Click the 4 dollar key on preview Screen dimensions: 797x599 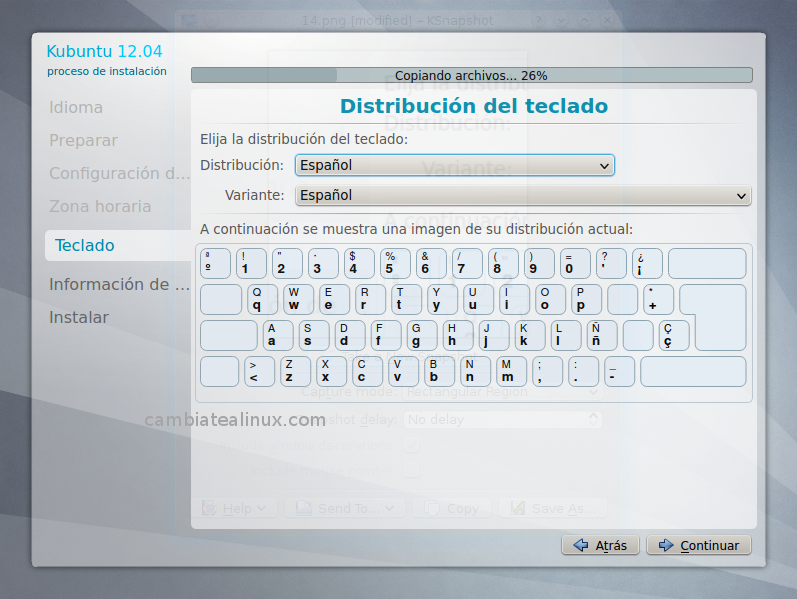click(x=359, y=263)
